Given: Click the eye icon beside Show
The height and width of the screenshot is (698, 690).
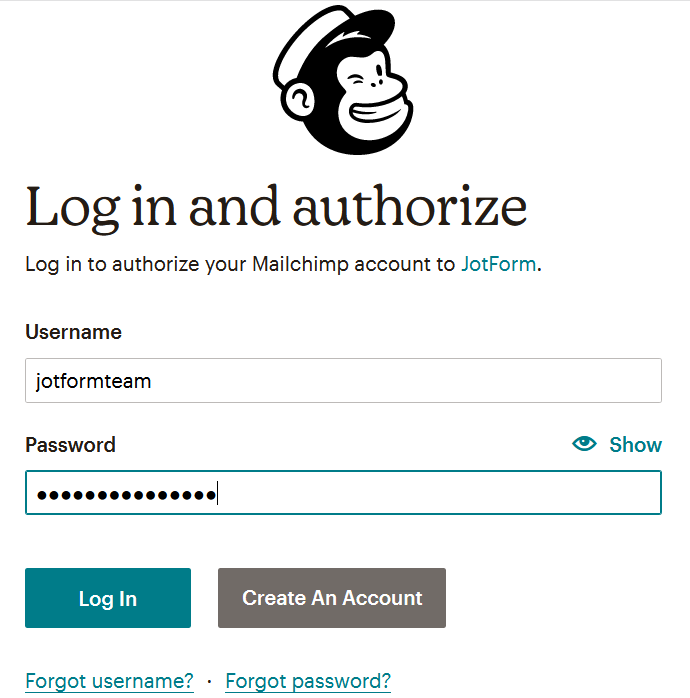Looking at the screenshot, I should (x=585, y=444).
